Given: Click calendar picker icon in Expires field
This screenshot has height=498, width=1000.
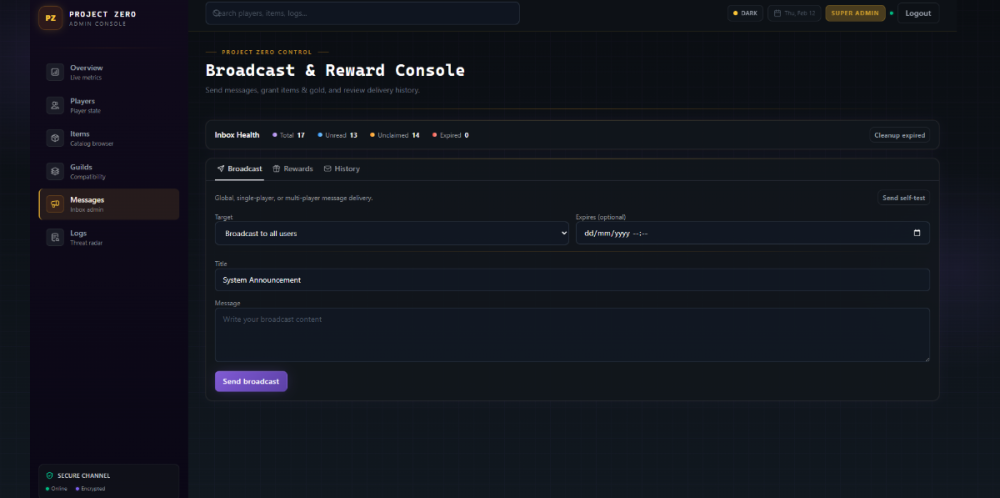Looking at the screenshot, I should click(917, 233).
